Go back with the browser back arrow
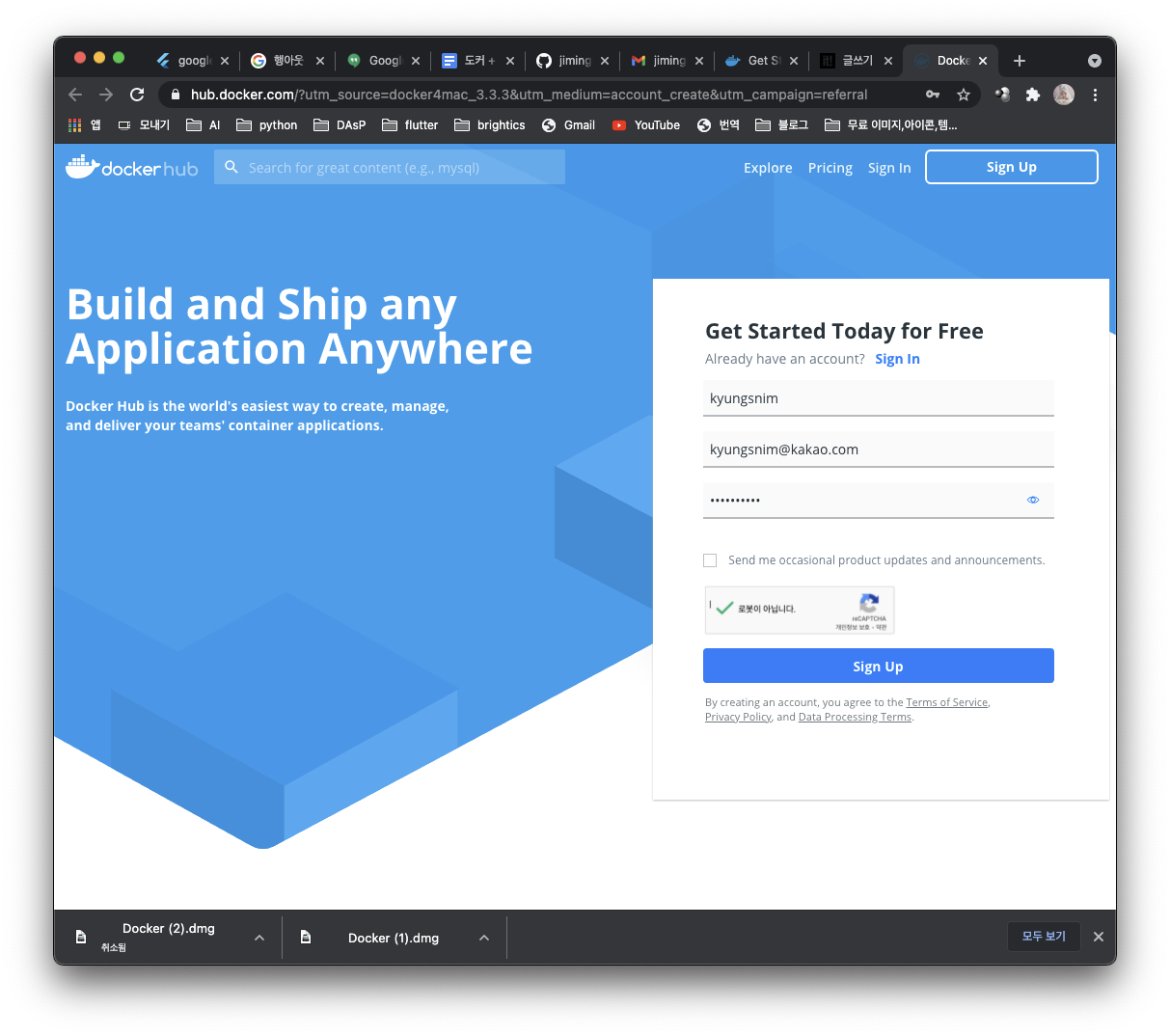This screenshot has width=1170, height=1036. (75, 95)
